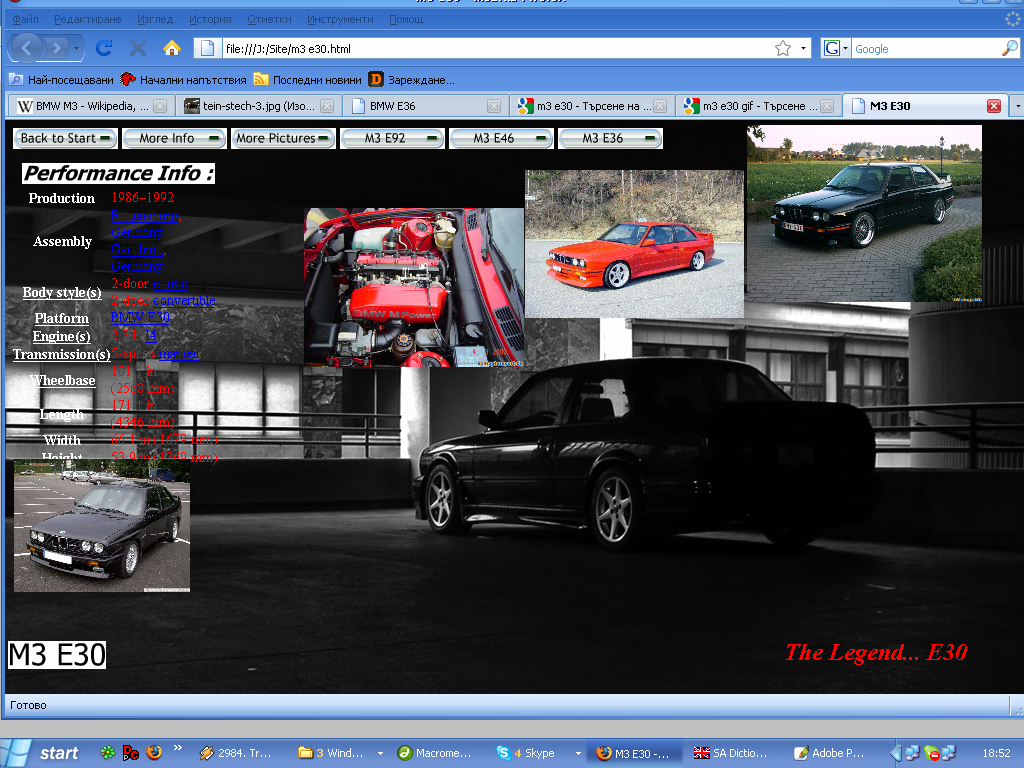1024x768 pixels.
Task: Open the red engine bay photo
Action: coord(414,287)
